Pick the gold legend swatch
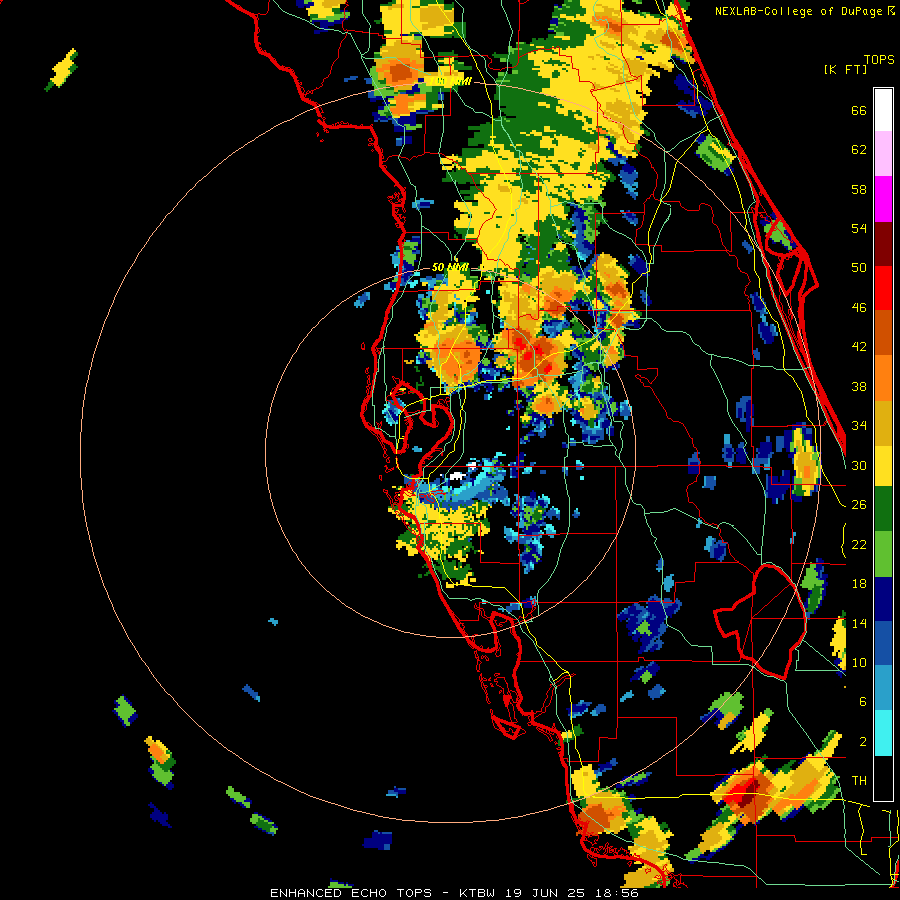Image resolution: width=900 pixels, height=900 pixels. point(883,422)
